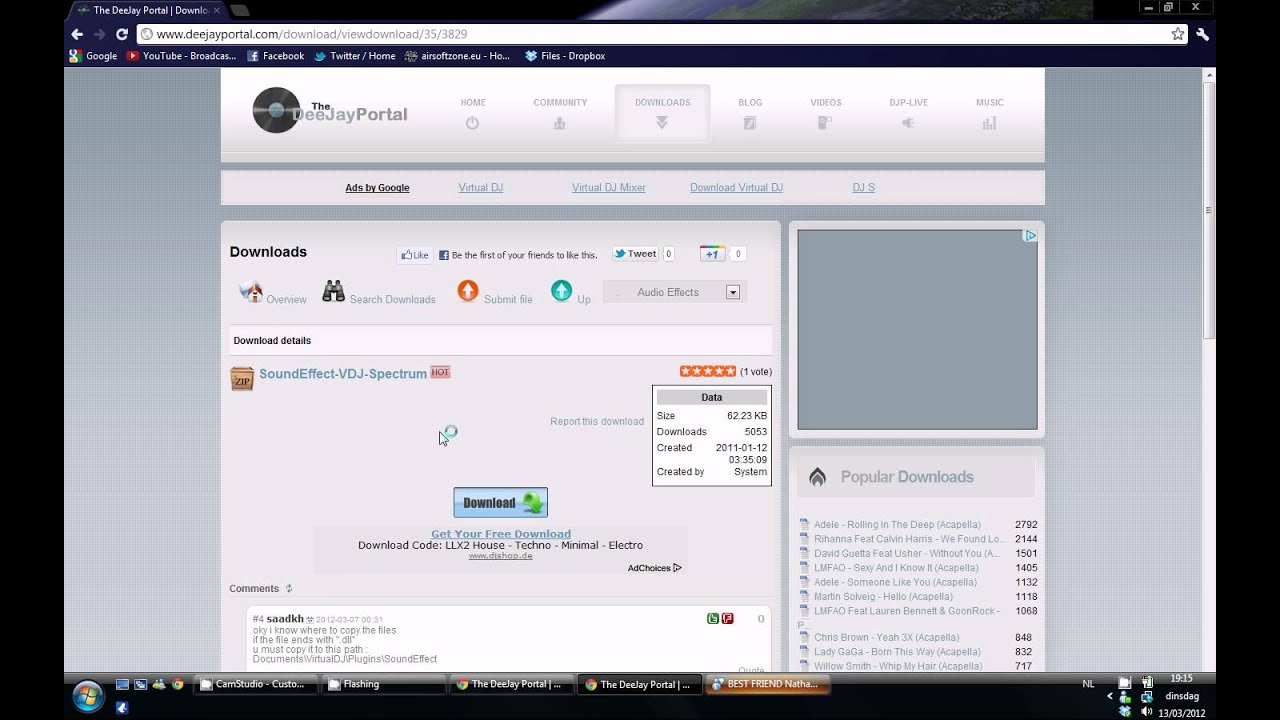Click the clock showing 19:15
The image size is (1280, 720).
click(1181, 678)
